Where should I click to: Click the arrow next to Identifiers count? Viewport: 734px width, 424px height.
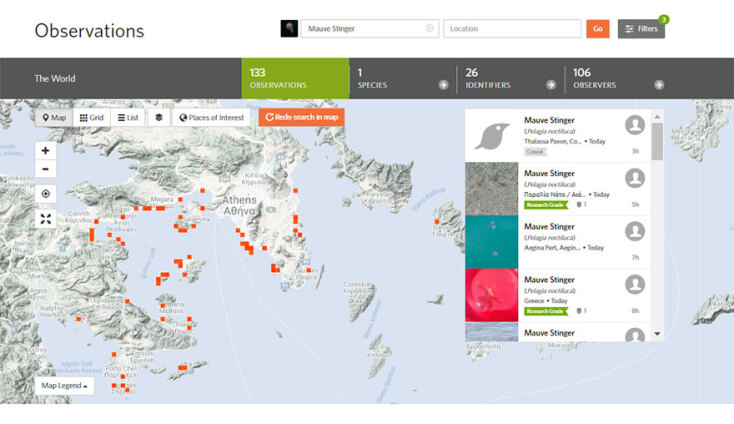pyautogui.click(x=550, y=85)
